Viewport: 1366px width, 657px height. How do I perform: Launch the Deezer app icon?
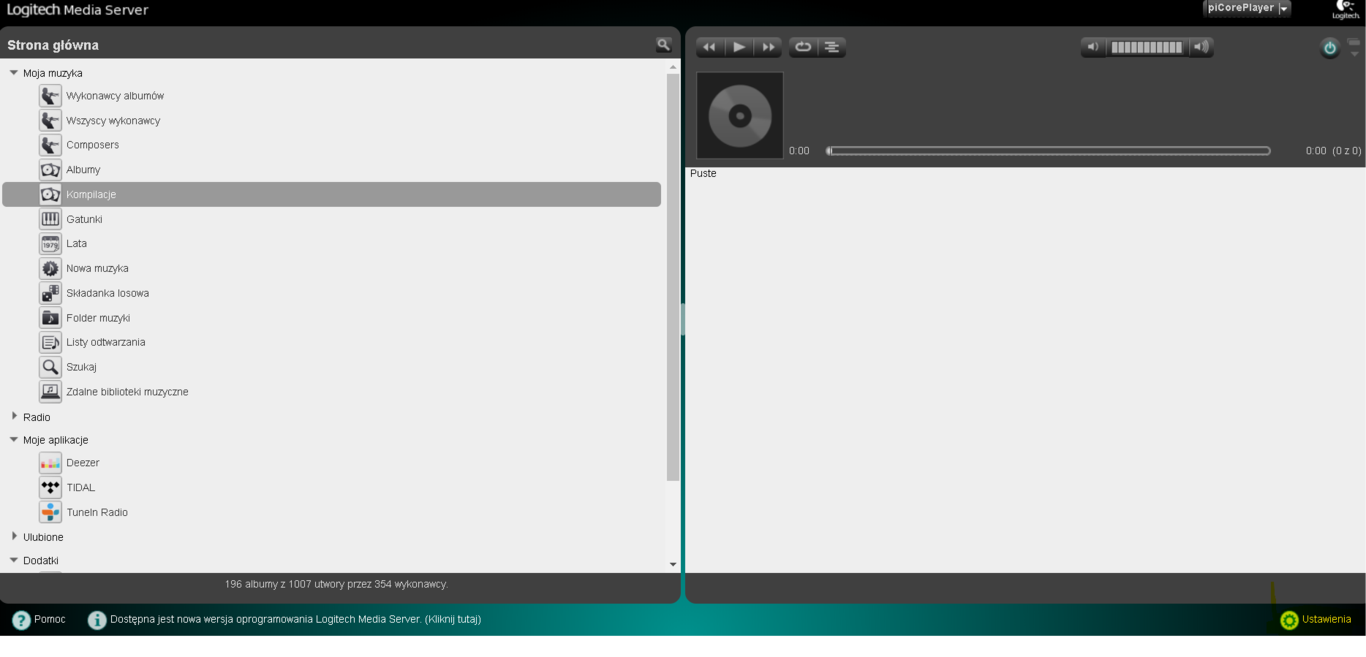[x=50, y=463]
